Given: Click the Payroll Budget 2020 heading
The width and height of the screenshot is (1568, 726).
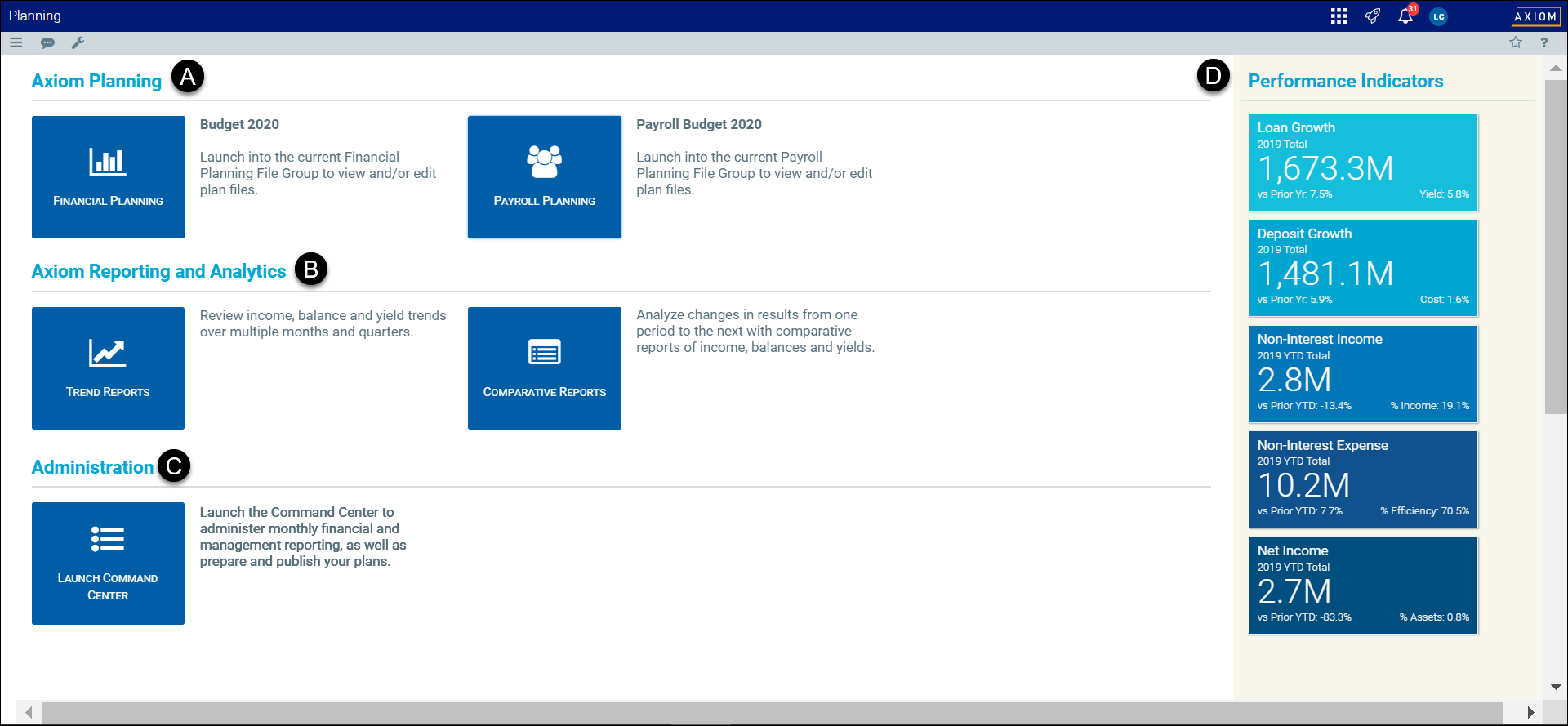Looking at the screenshot, I should pos(699,124).
